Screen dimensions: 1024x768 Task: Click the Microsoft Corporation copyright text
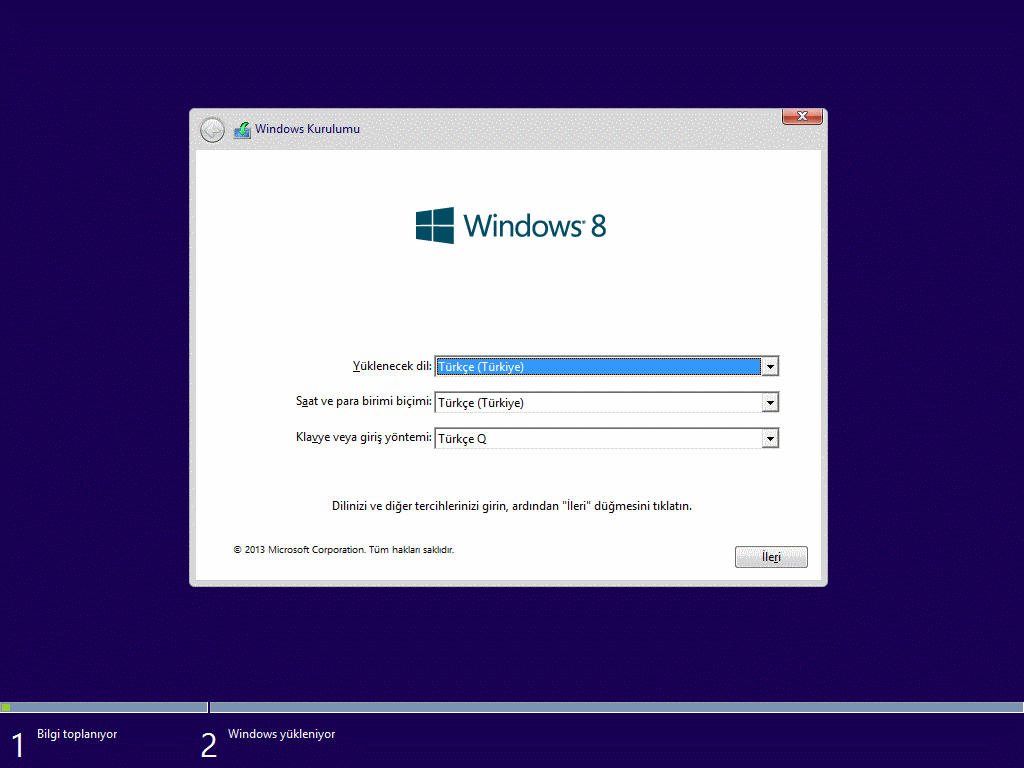(x=343, y=550)
